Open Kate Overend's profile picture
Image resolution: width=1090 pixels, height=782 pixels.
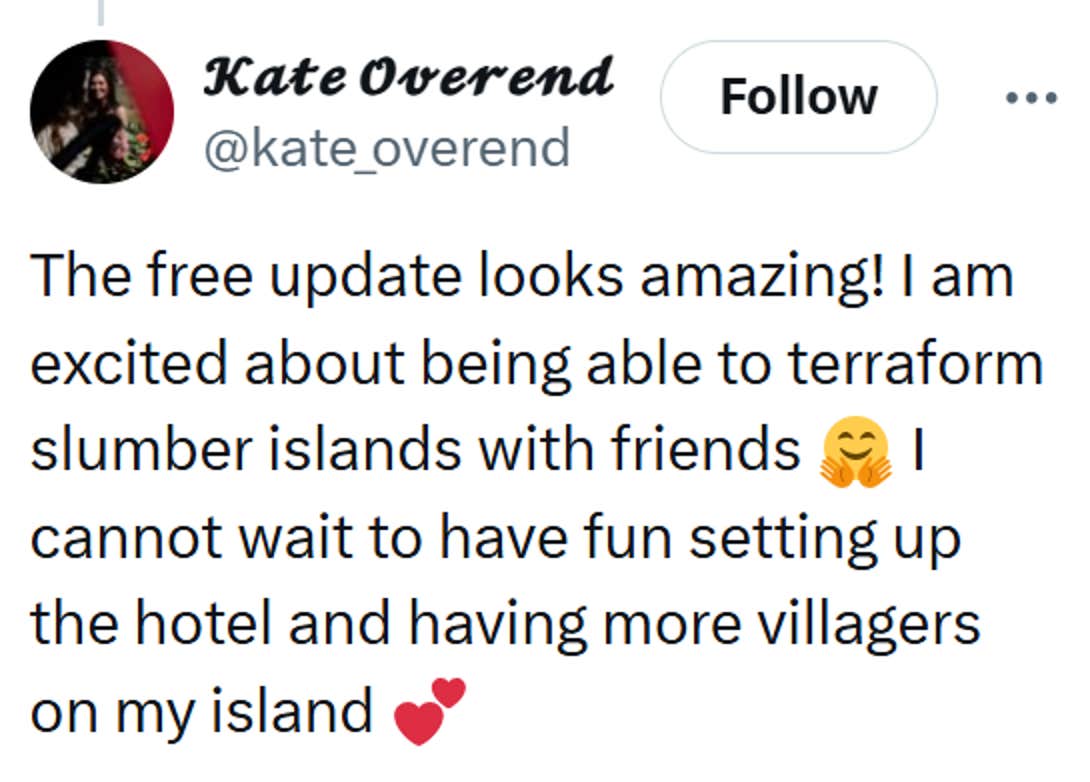click(x=102, y=111)
